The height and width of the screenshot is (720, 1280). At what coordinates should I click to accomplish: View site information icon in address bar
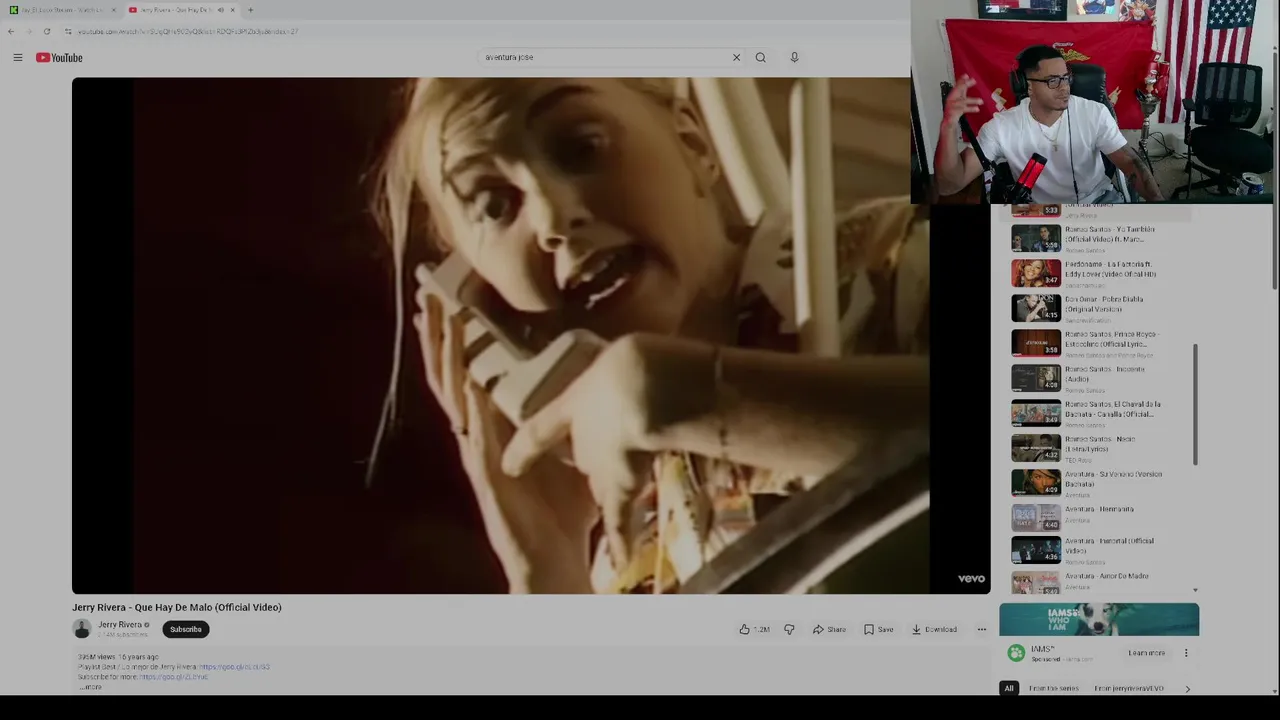pyautogui.click(x=68, y=31)
